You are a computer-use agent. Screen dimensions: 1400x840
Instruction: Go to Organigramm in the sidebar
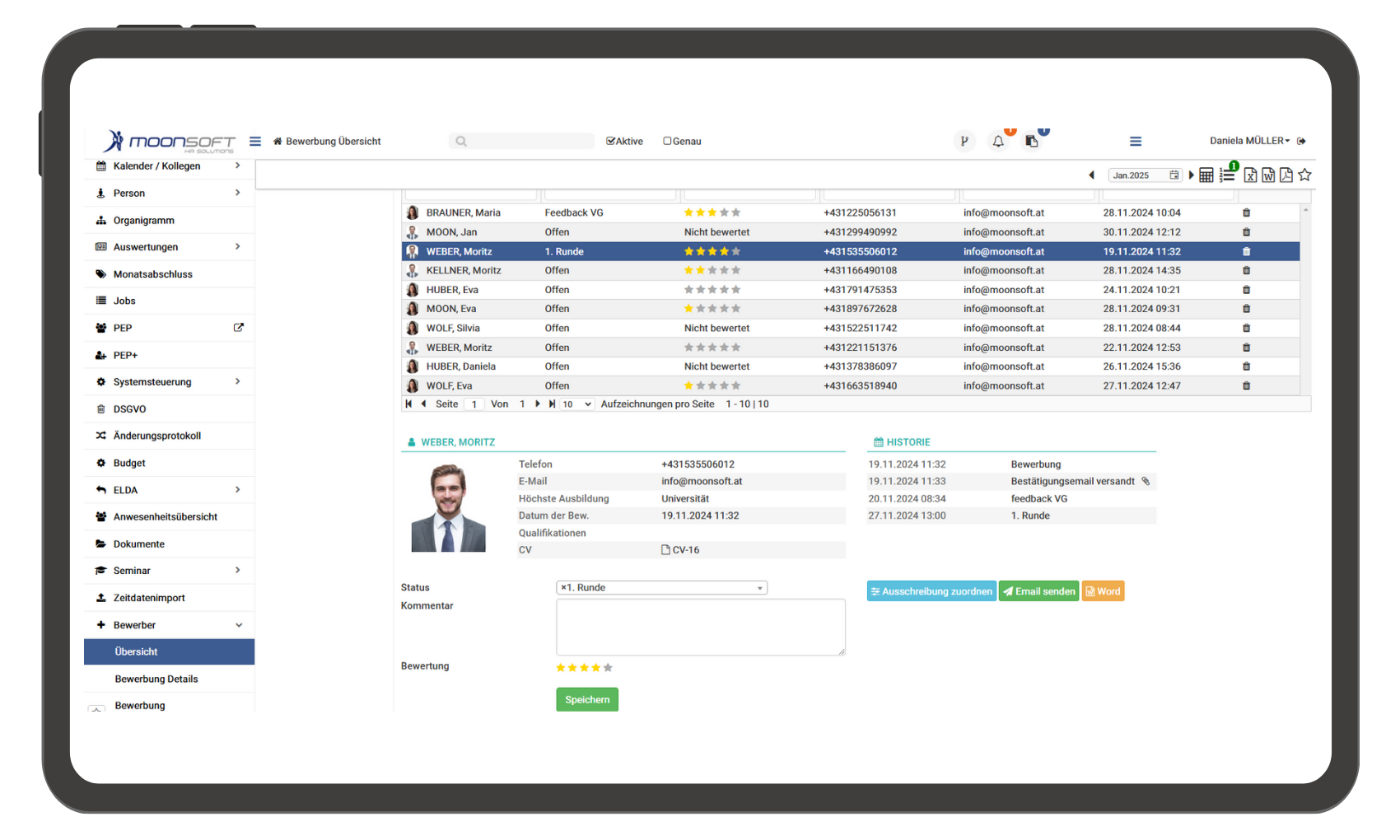(x=144, y=221)
